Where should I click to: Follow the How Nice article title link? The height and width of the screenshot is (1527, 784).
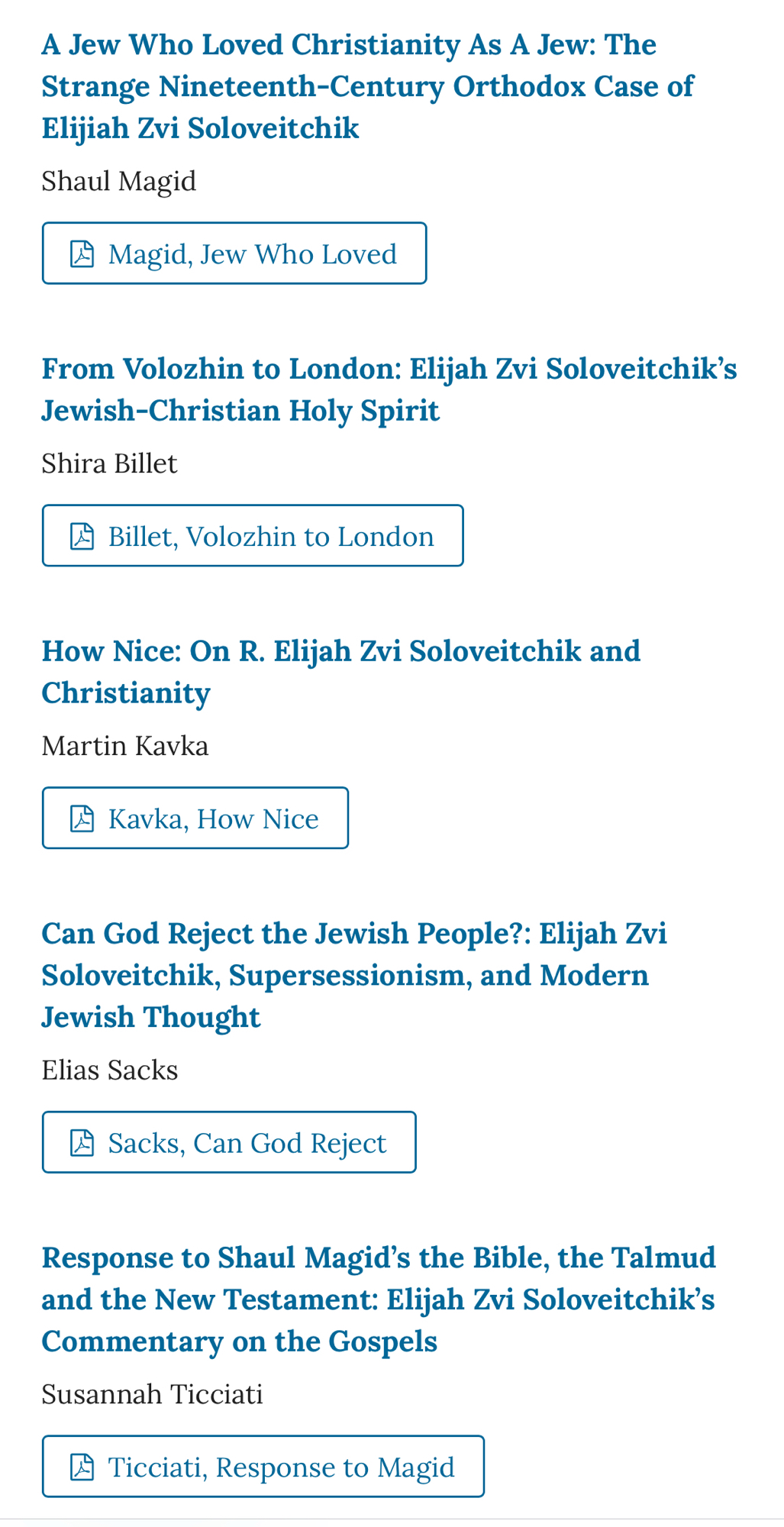340,672
